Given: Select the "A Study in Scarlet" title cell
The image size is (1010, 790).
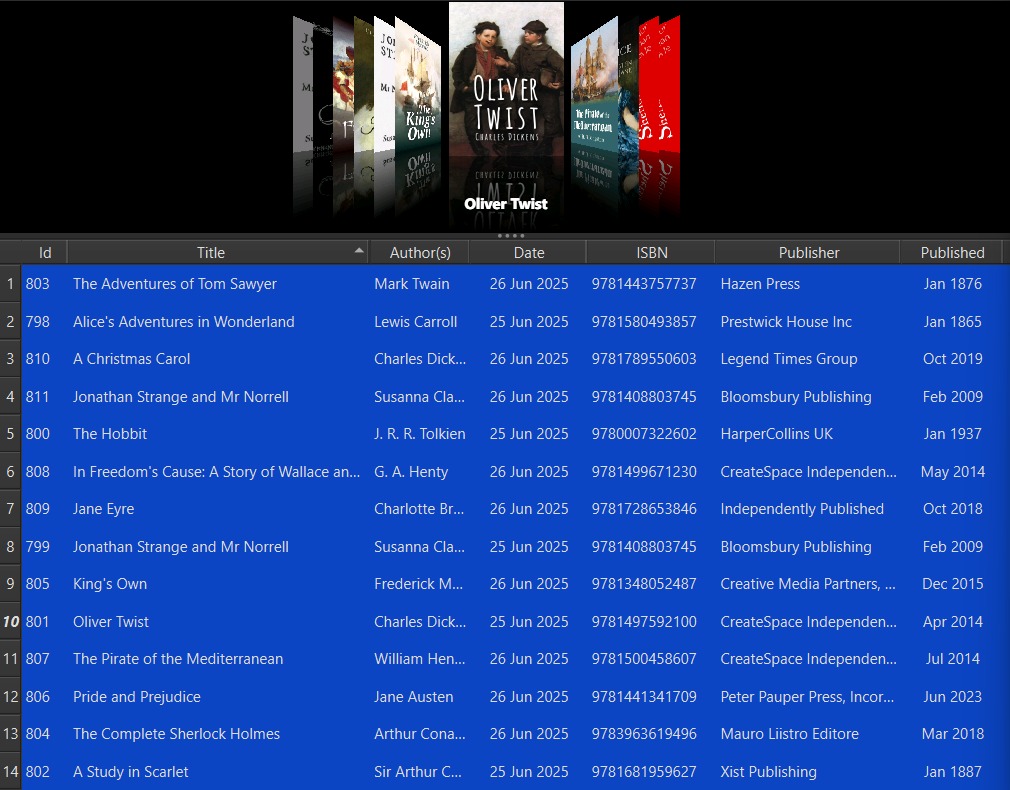Looking at the screenshot, I should point(131,772).
